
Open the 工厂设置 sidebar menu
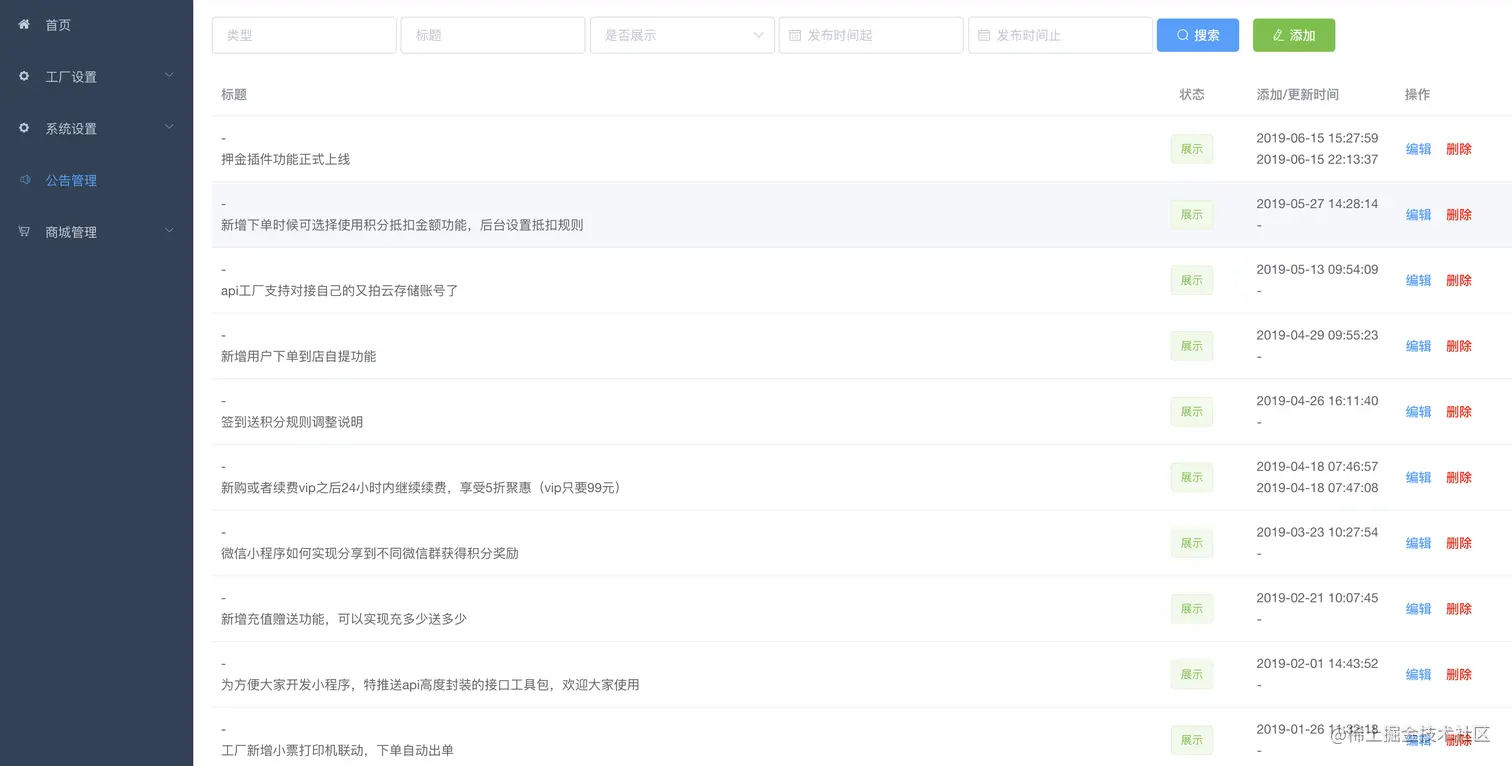[x=96, y=77]
